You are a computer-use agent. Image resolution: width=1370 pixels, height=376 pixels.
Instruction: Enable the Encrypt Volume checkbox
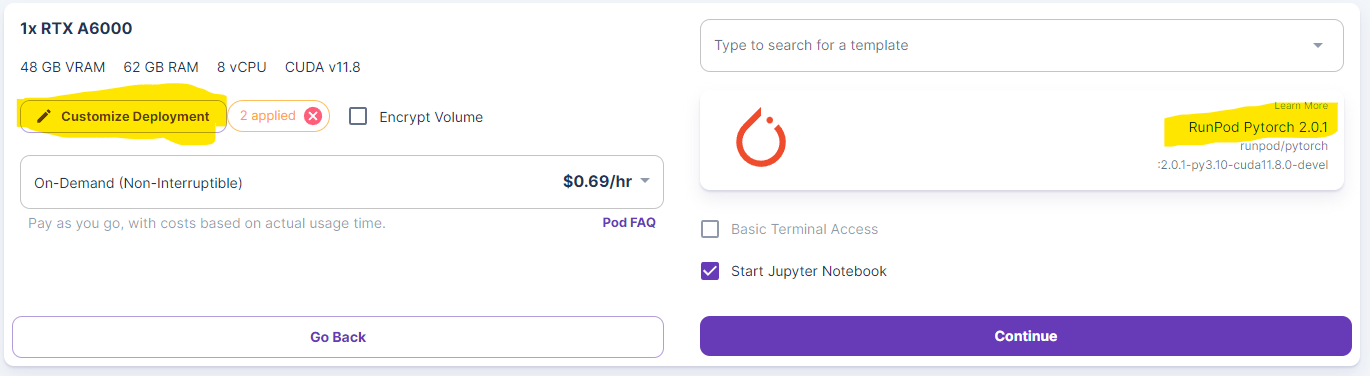click(x=358, y=117)
